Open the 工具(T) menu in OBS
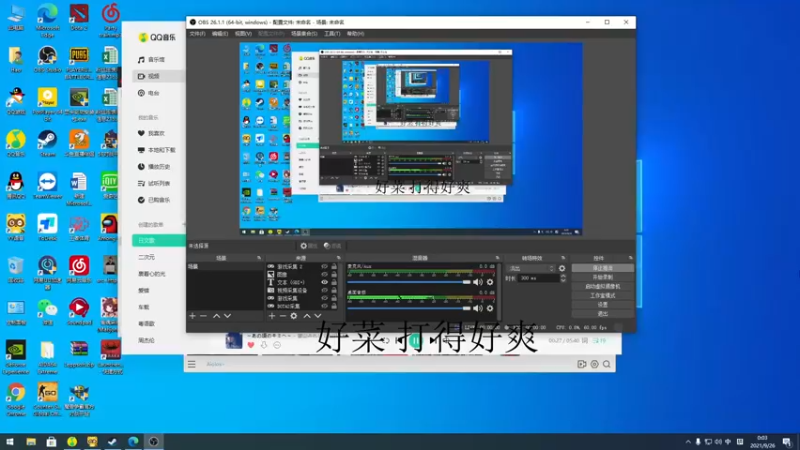The height and width of the screenshot is (450, 800). pyautogui.click(x=332, y=34)
